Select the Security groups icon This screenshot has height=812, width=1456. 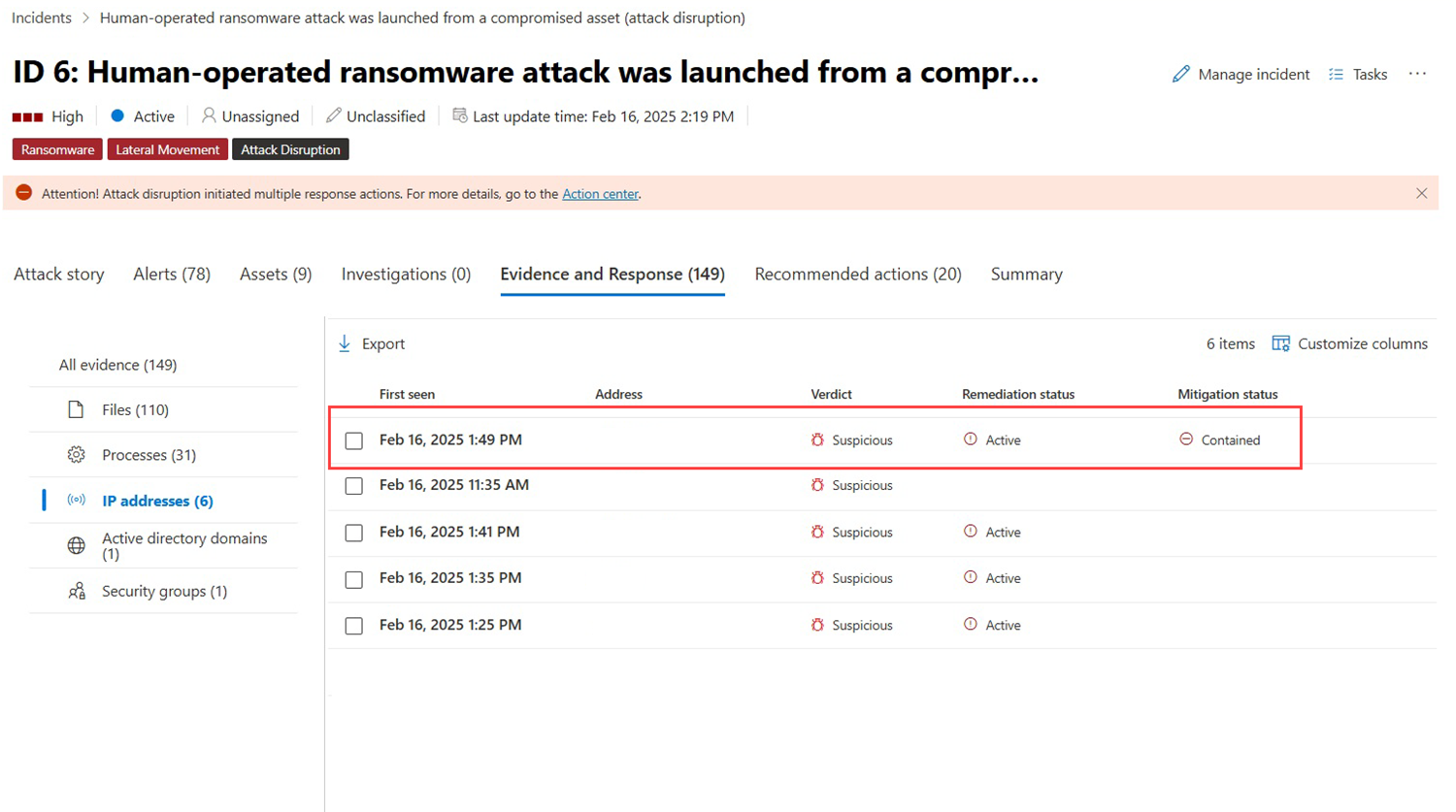[76, 591]
